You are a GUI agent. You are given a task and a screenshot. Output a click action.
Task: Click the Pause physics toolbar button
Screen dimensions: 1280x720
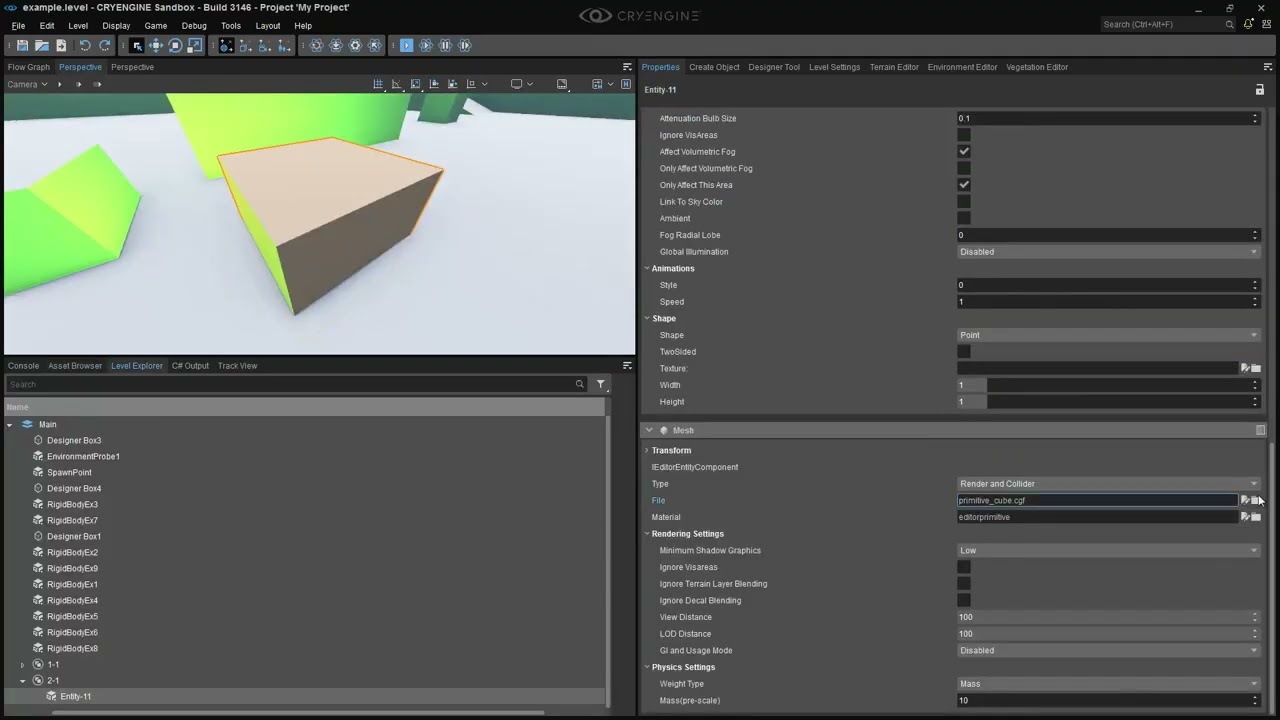tap(445, 45)
